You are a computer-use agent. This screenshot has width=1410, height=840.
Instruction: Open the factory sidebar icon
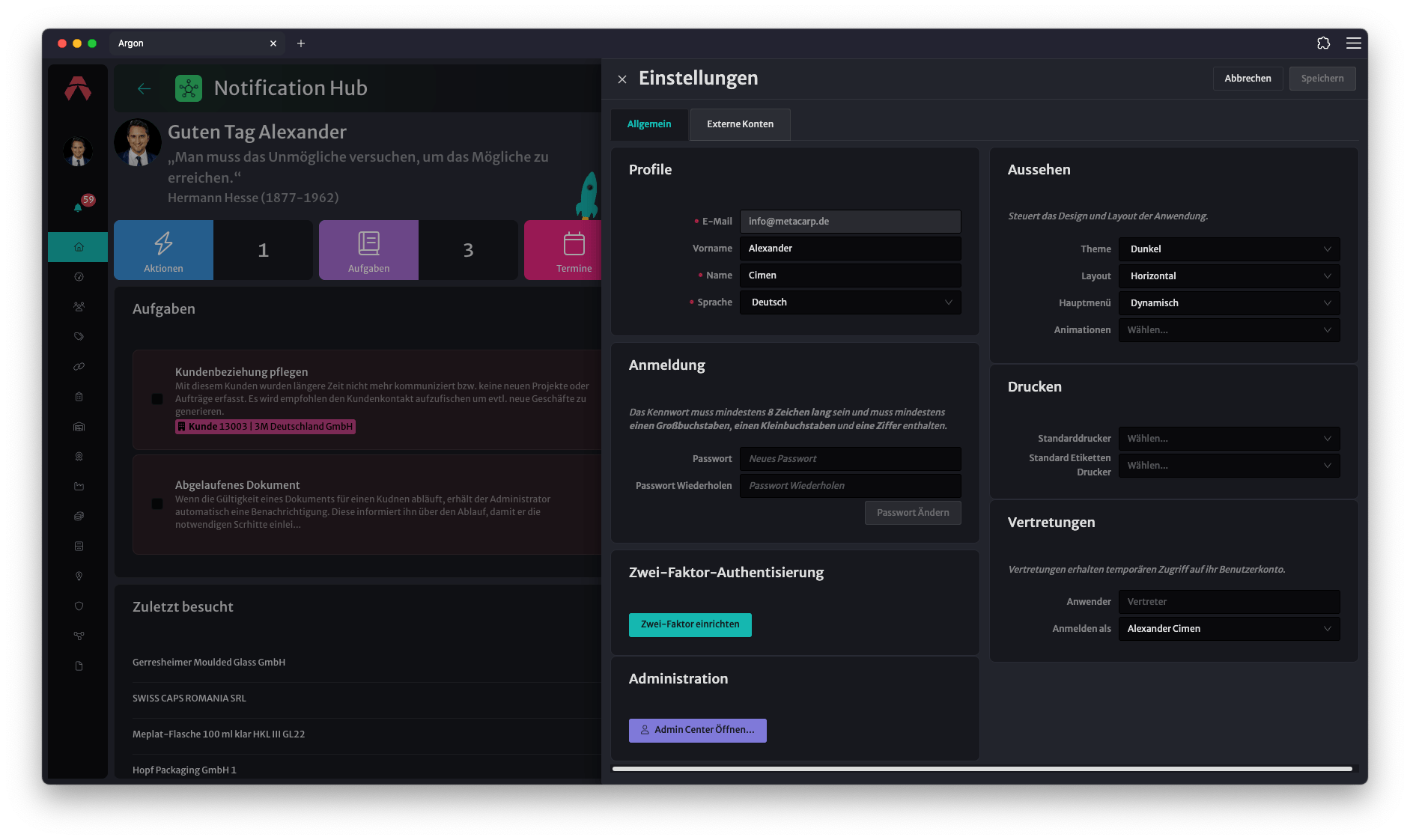[79, 487]
